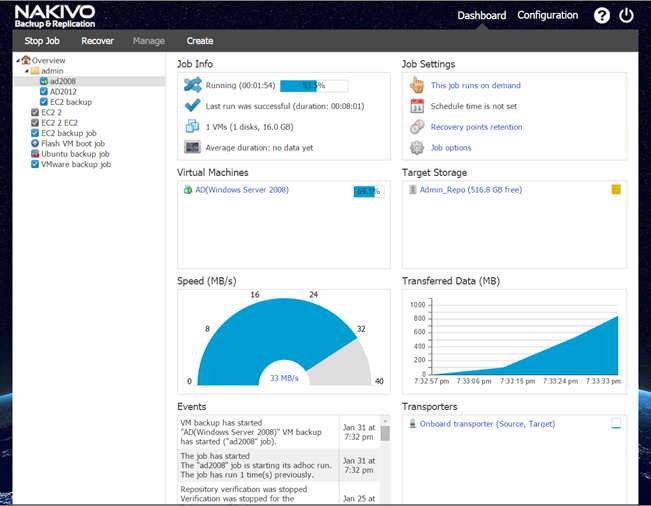
Task: Open Recovery points retention link
Action: (x=476, y=127)
